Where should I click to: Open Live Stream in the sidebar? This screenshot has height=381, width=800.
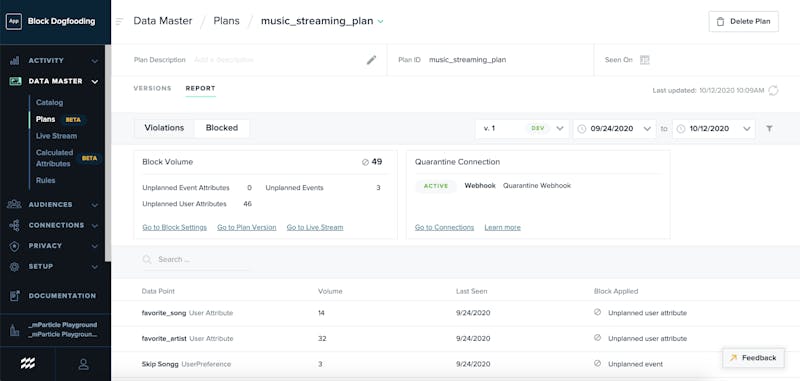[x=57, y=136]
